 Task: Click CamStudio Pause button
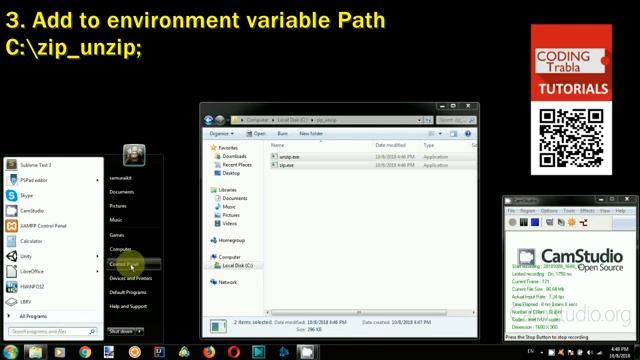coord(524,222)
